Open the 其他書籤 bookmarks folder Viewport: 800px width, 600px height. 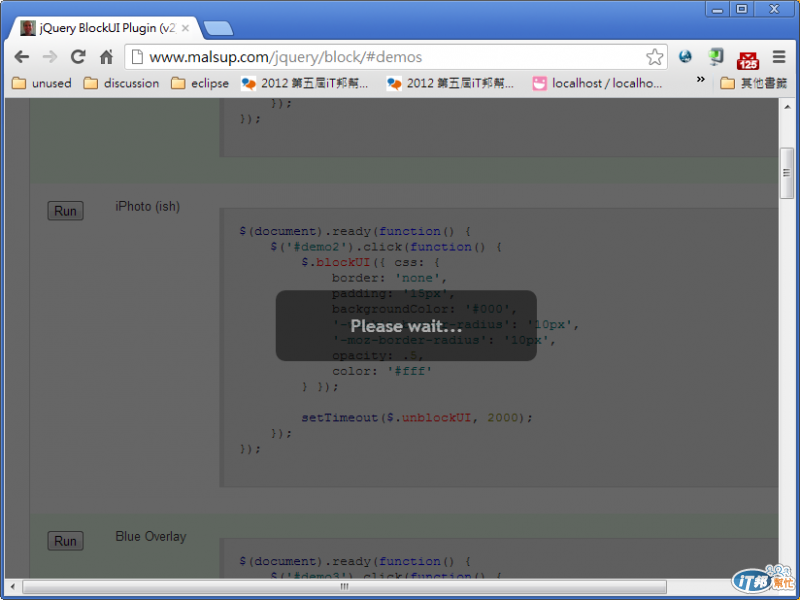tap(754, 83)
